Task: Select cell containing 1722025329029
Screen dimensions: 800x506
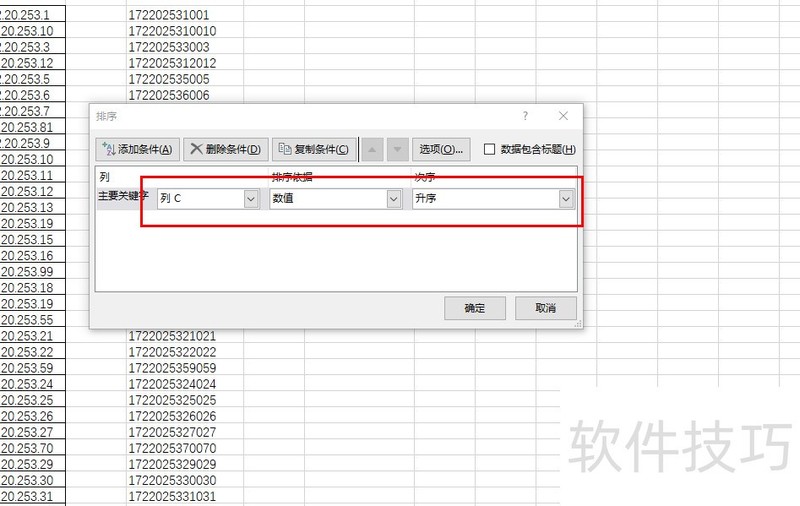Action: coord(185,464)
